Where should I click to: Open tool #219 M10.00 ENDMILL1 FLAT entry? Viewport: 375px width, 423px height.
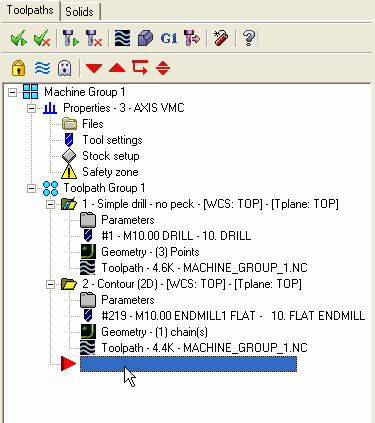point(233,316)
